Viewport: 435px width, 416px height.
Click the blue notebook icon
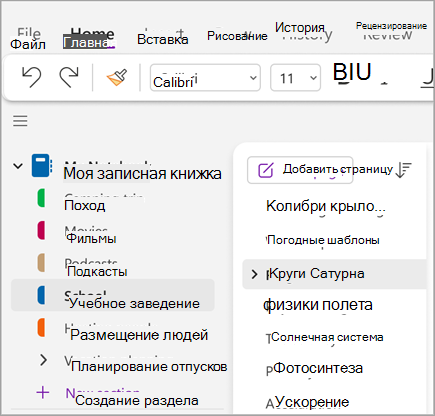coord(42,165)
